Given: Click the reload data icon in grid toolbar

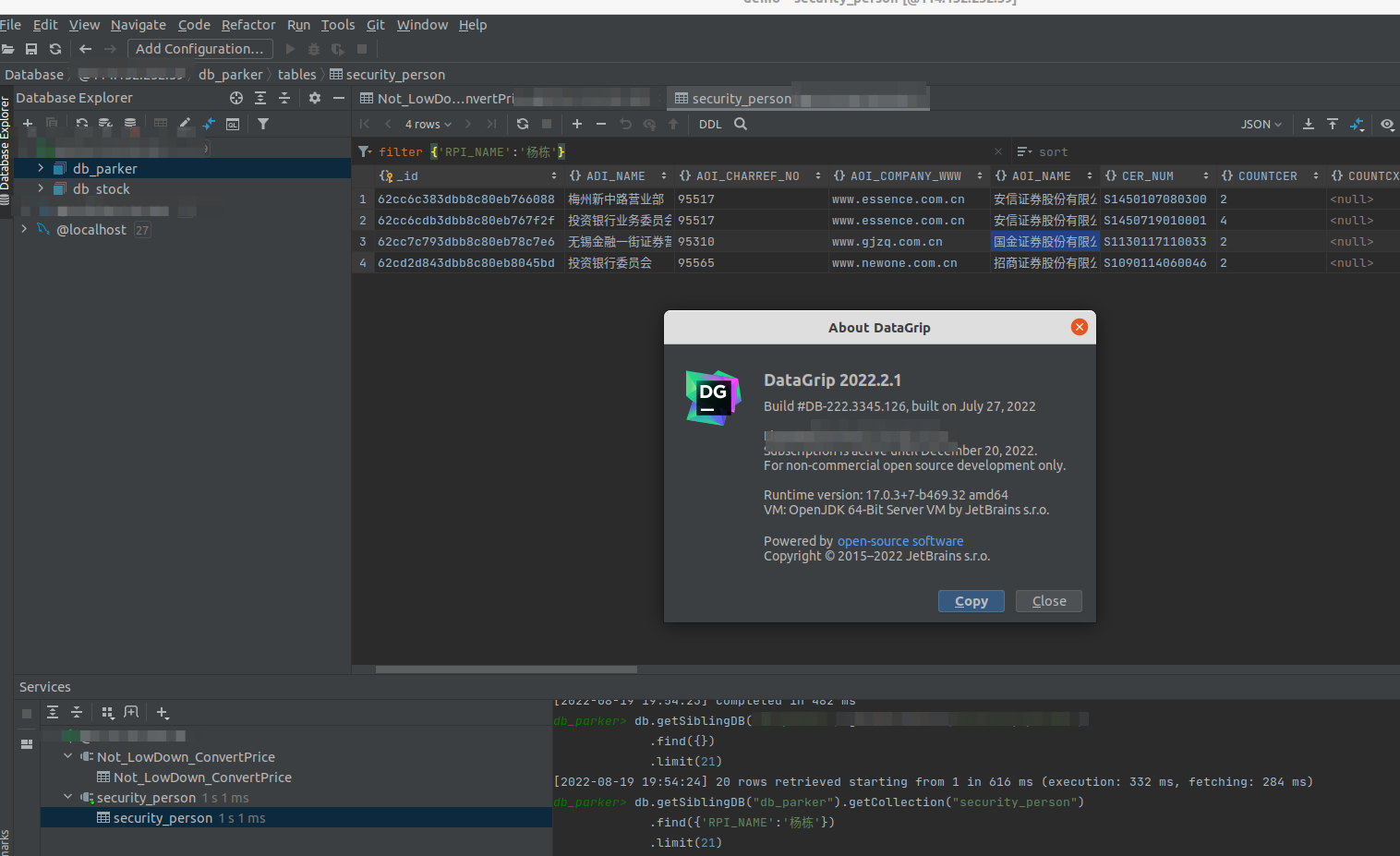Looking at the screenshot, I should coord(523,124).
